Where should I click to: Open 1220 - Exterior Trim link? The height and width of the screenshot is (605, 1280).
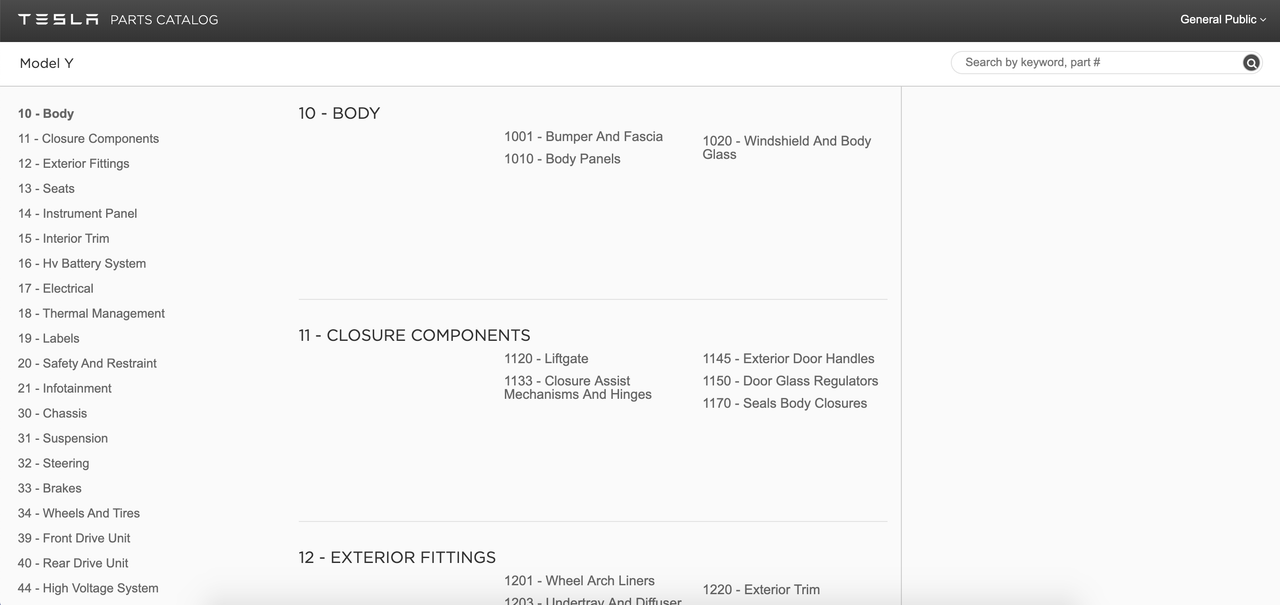coord(761,590)
